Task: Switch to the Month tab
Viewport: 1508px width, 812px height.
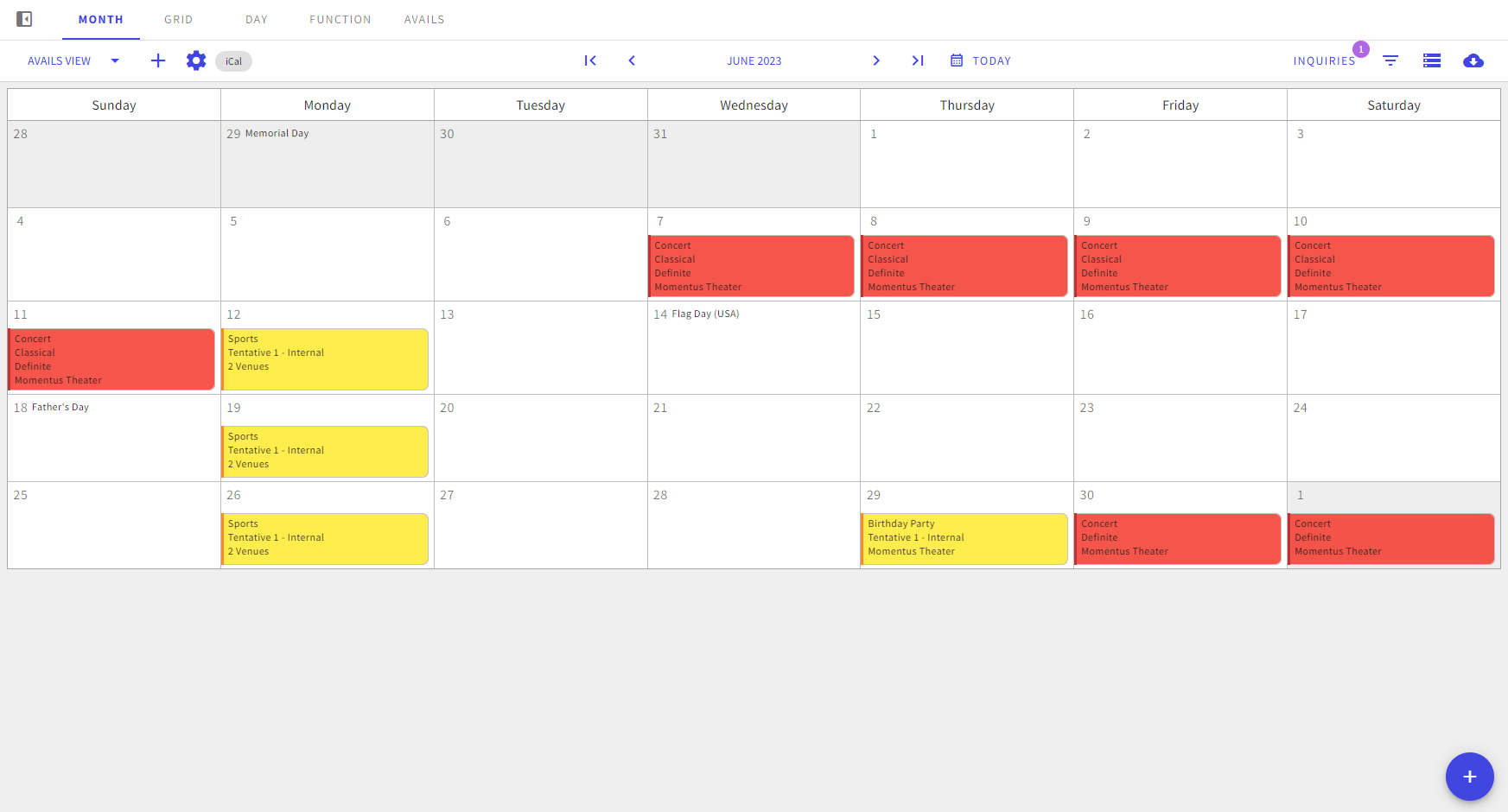Action: click(101, 20)
